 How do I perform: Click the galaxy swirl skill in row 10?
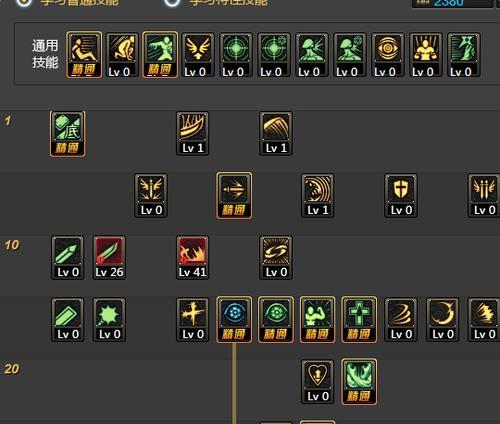point(276,257)
